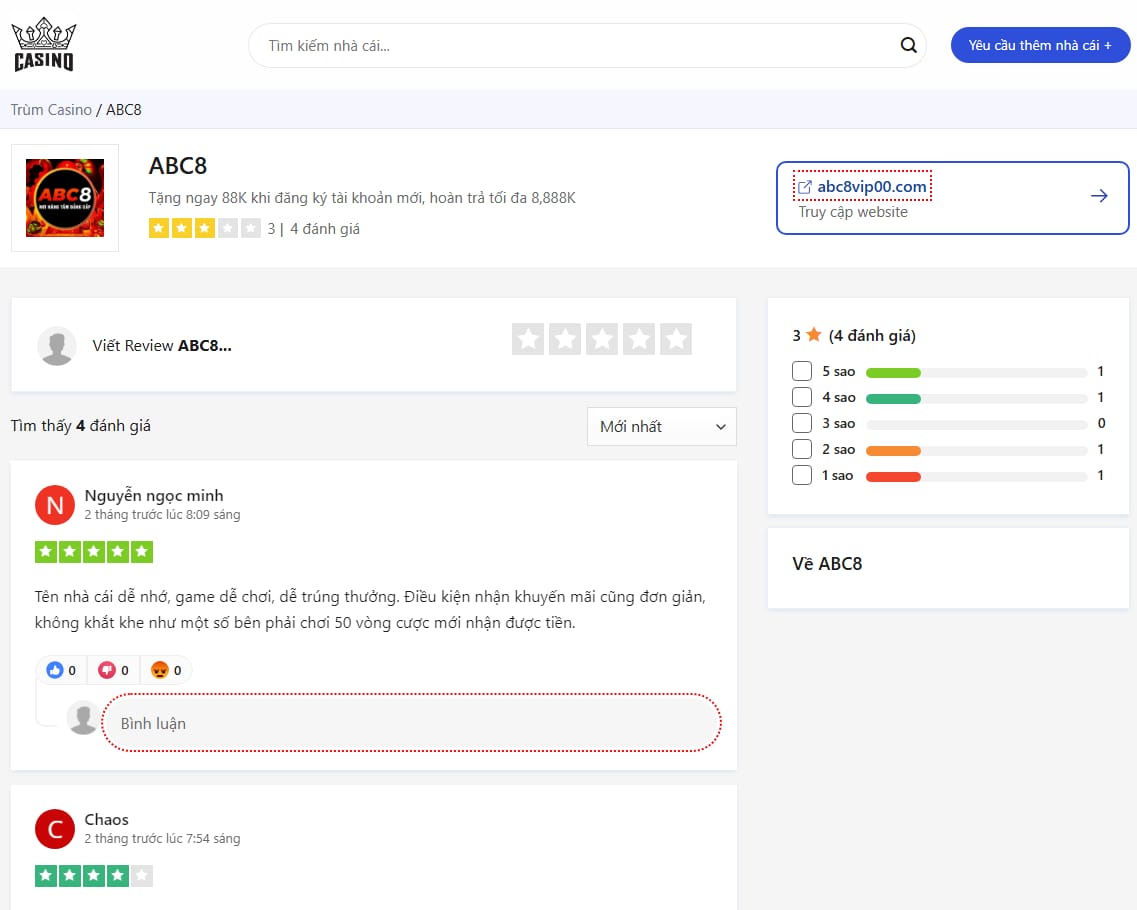The width and height of the screenshot is (1137, 910).
Task: Click Yêu cầu thêm nhà cái button
Action: 1040,45
